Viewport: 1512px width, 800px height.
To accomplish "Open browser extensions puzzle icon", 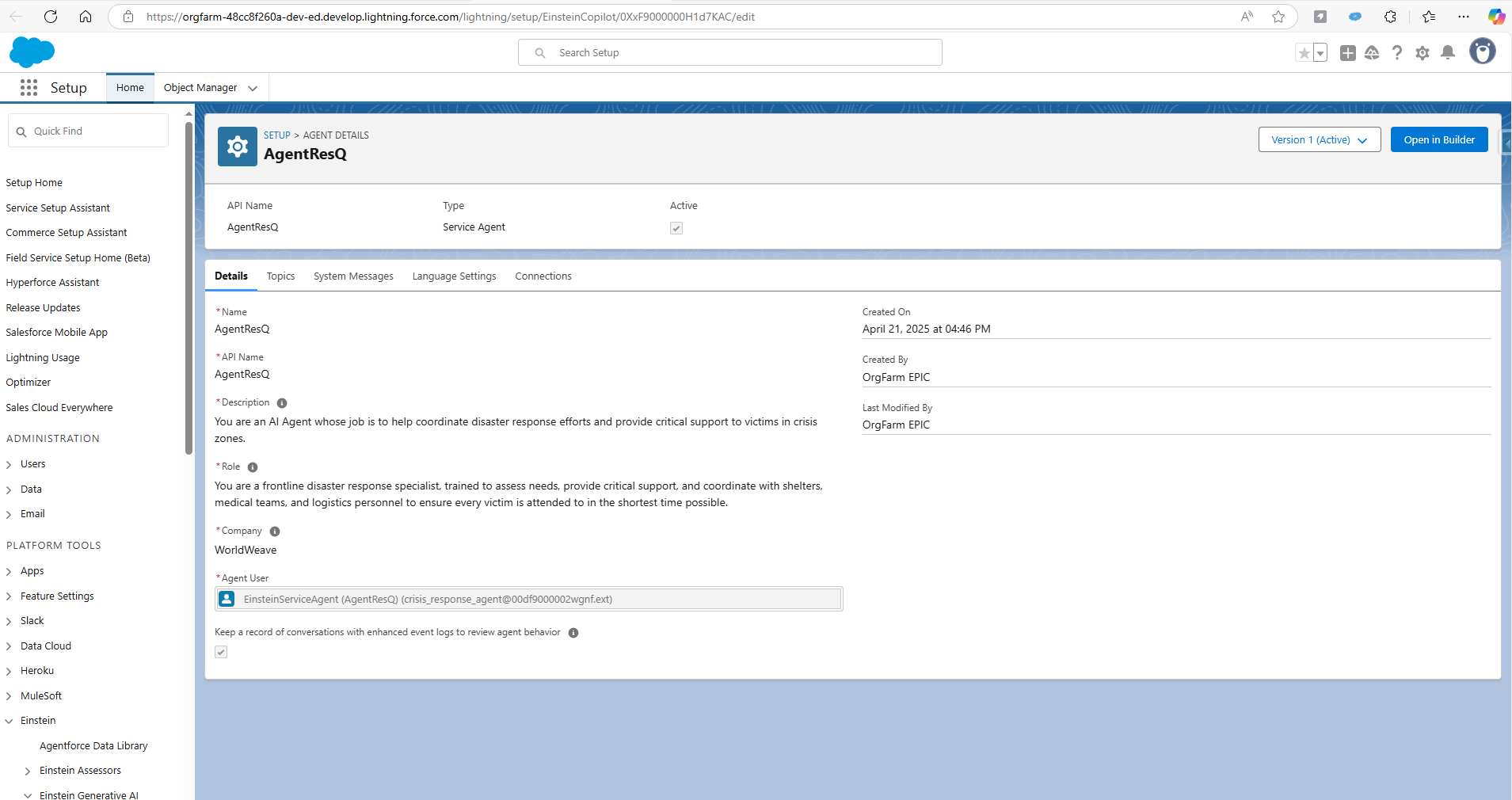I will point(1390,17).
